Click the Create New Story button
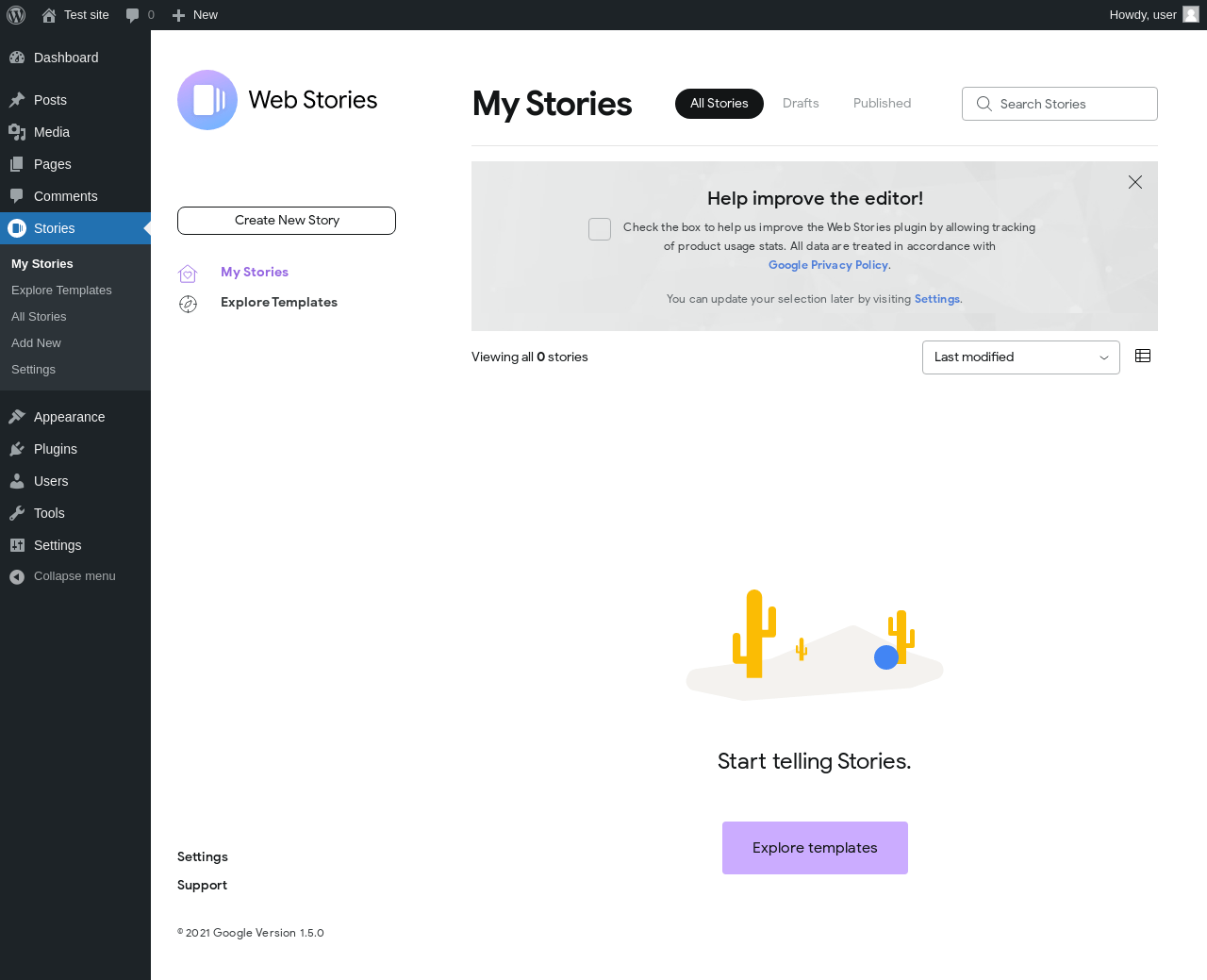 (x=287, y=221)
